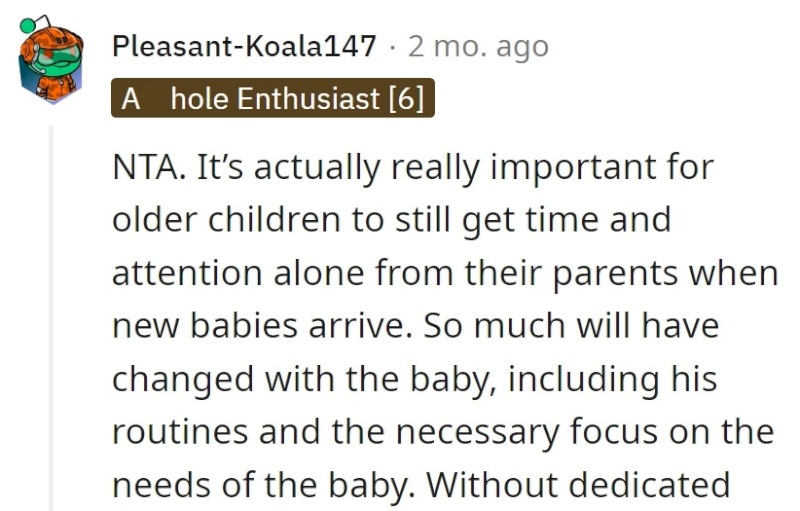This screenshot has width=800, height=511.
Task: Click the words 'Without dedicated' in the last line
Action: click(578, 484)
